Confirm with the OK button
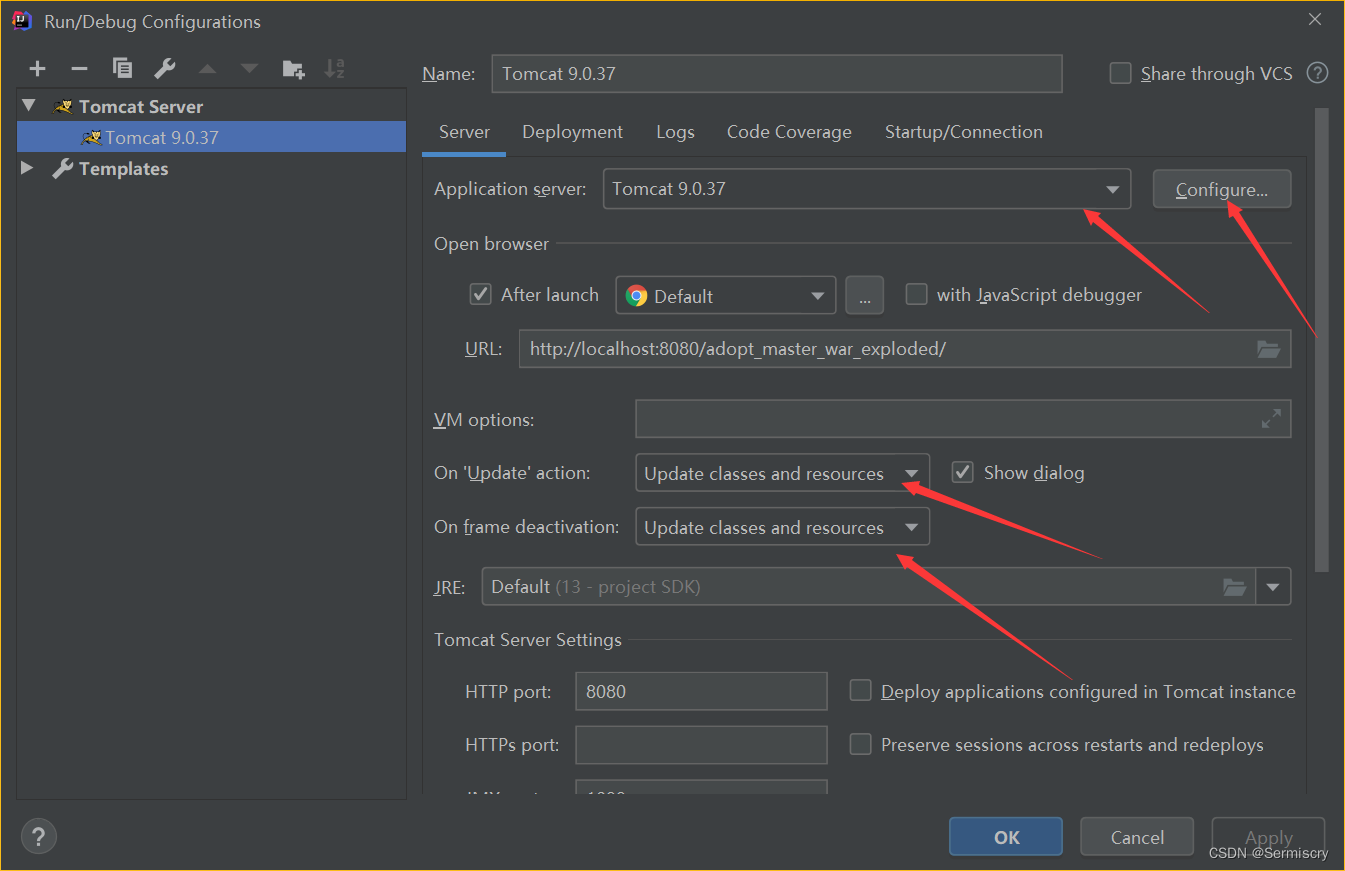This screenshot has width=1345, height=871. (1006, 837)
